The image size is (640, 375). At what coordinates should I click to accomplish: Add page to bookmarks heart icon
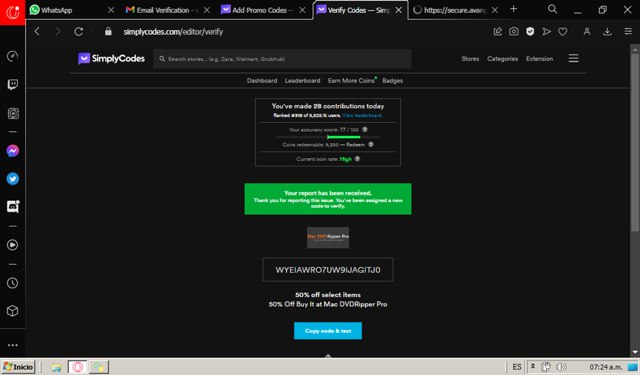coord(562,31)
